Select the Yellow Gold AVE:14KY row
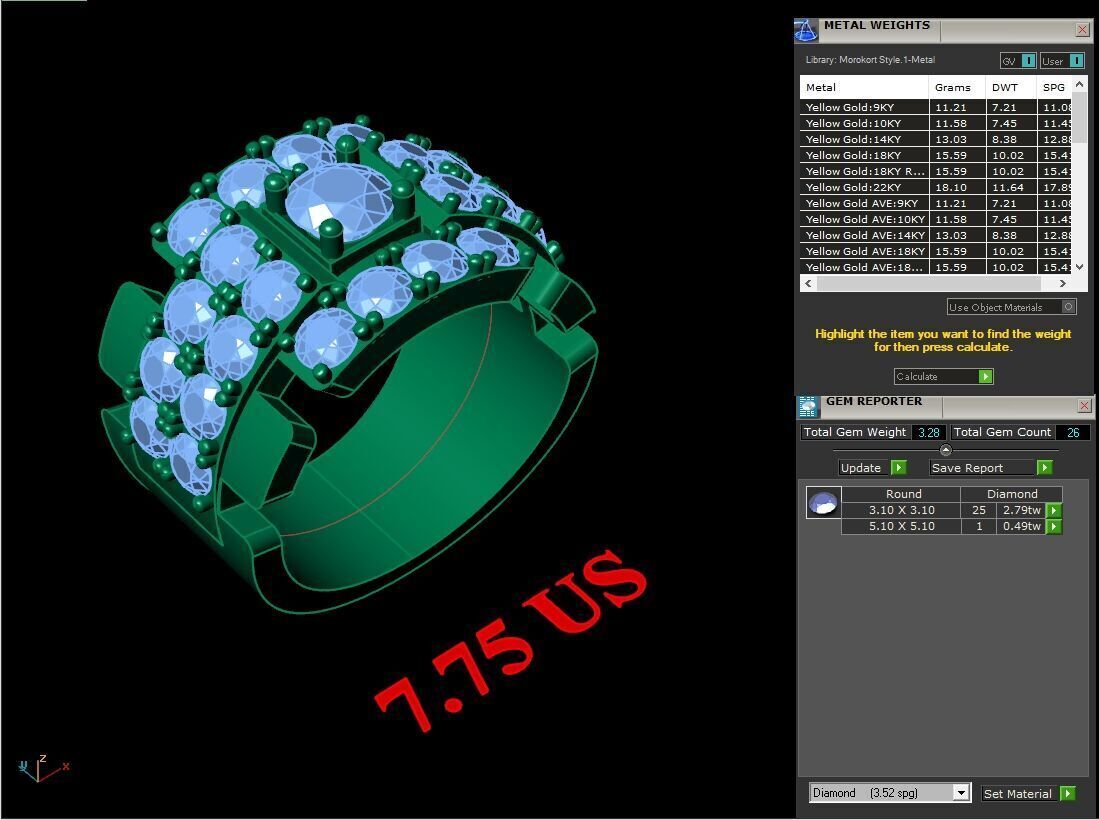The height and width of the screenshot is (820, 1099). click(936, 235)
